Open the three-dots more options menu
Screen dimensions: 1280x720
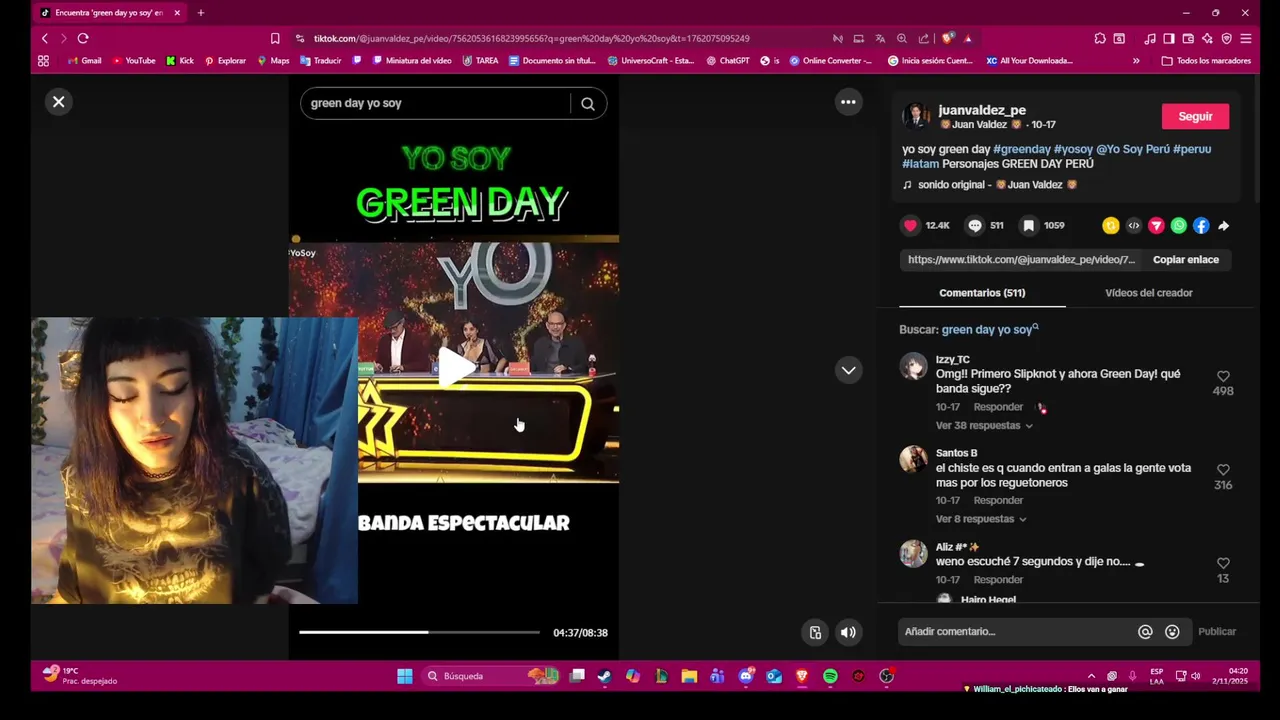(x=848, y=102)
